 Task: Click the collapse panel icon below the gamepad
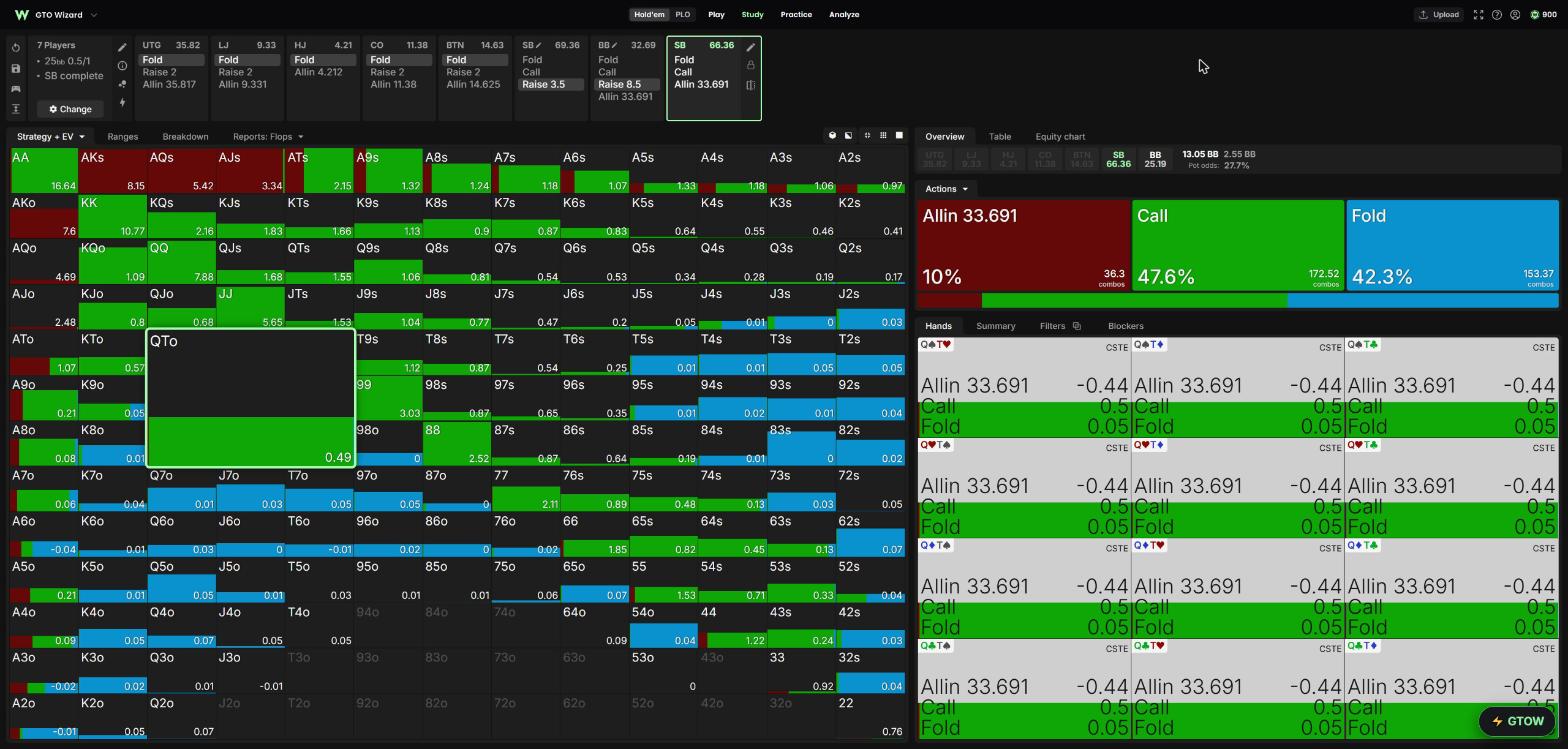pos(16,109)
